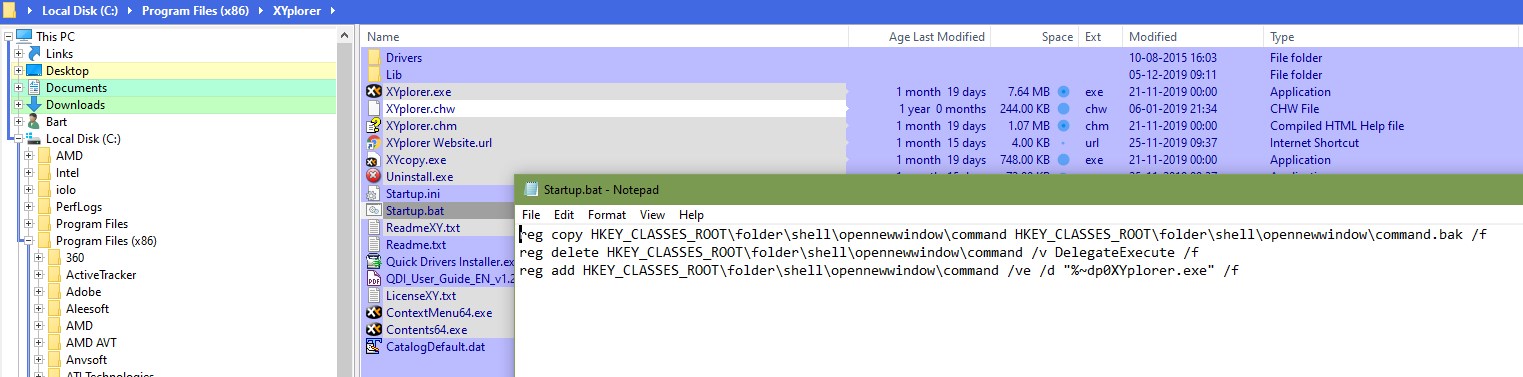Click the Startup.ini file icon
Screen dimensions: 1523x377
pos(374,194)
